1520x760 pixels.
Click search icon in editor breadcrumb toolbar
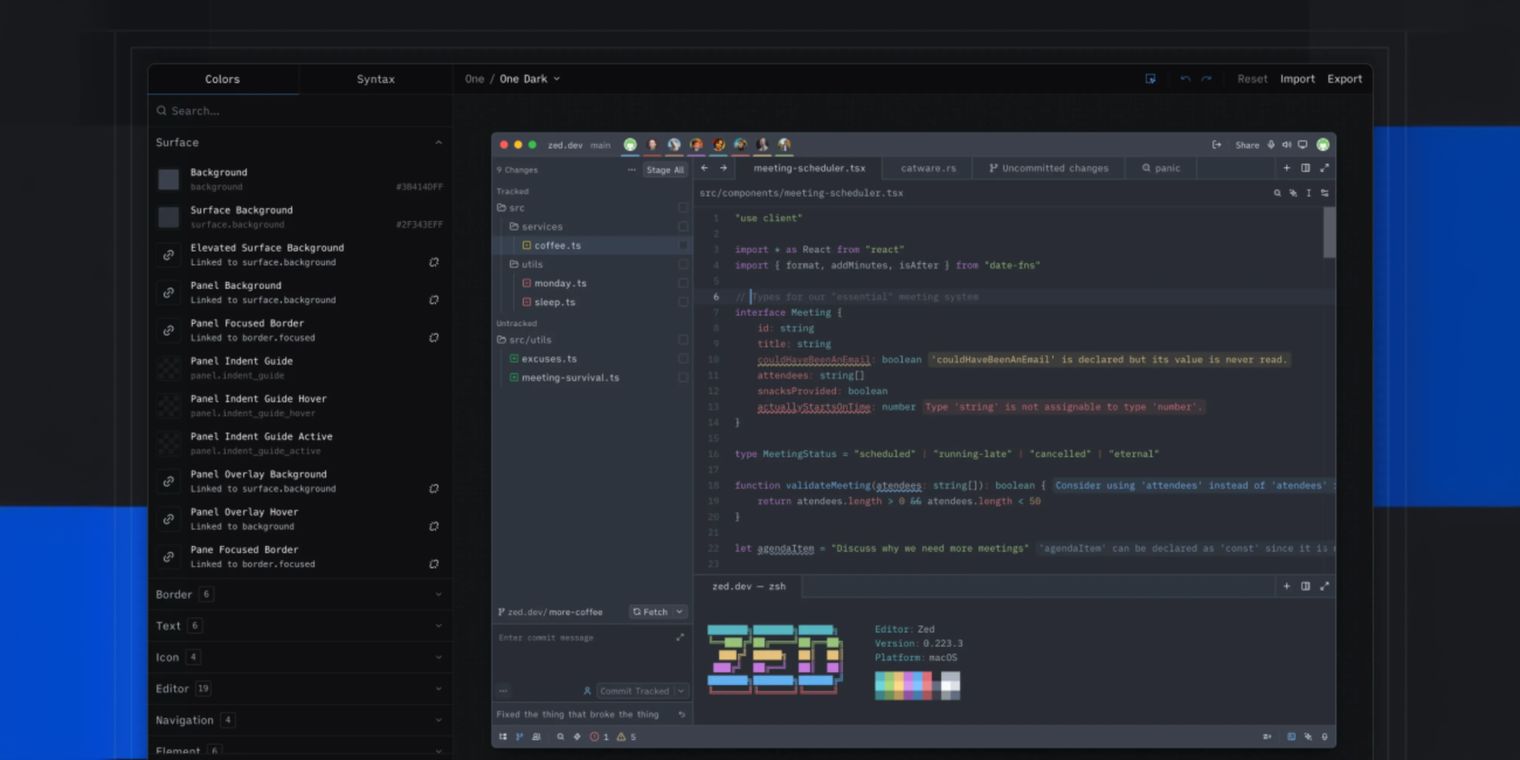(x=1277, y=193)
